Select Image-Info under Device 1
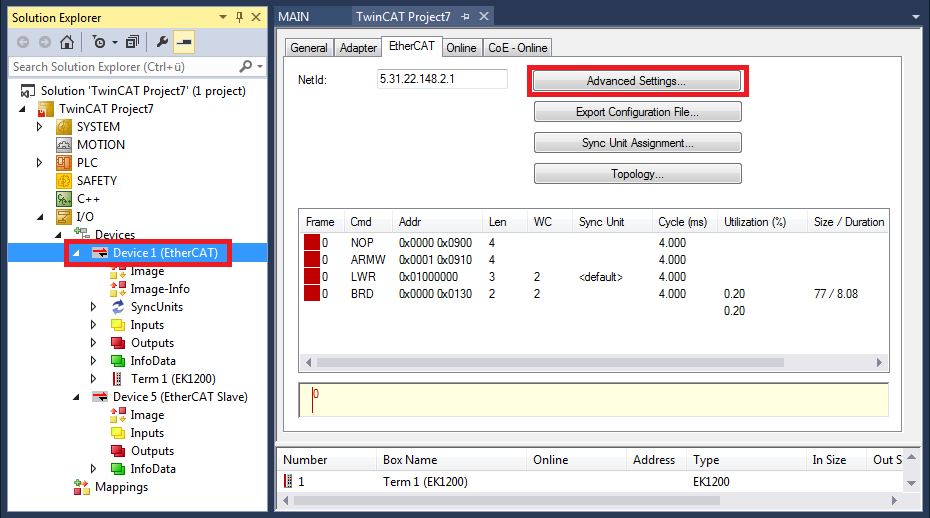This screenshot has height=518, width=930. pos(160,289)
